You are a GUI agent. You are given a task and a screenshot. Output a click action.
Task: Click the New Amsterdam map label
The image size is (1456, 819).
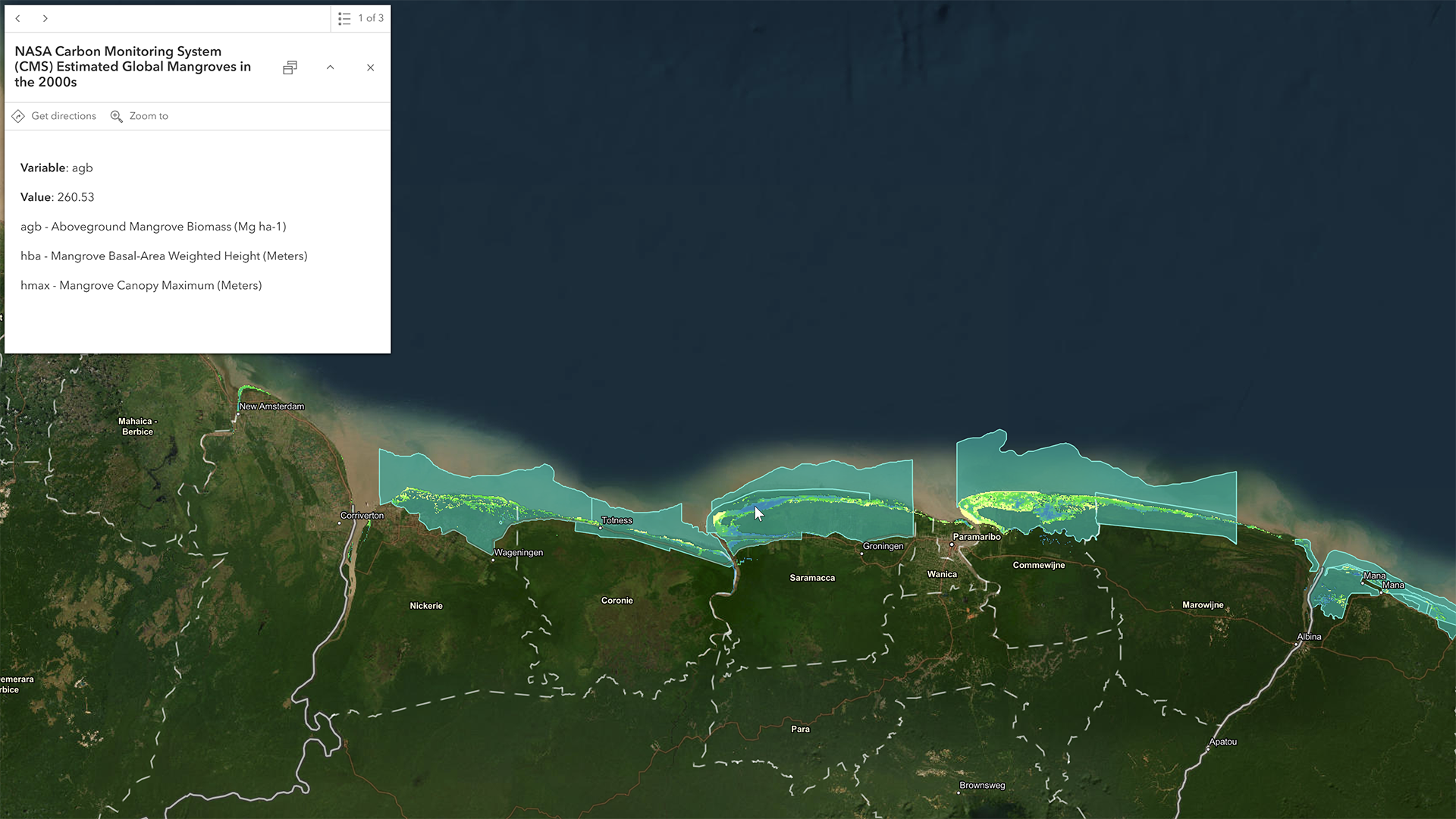(x=271, y=406)
